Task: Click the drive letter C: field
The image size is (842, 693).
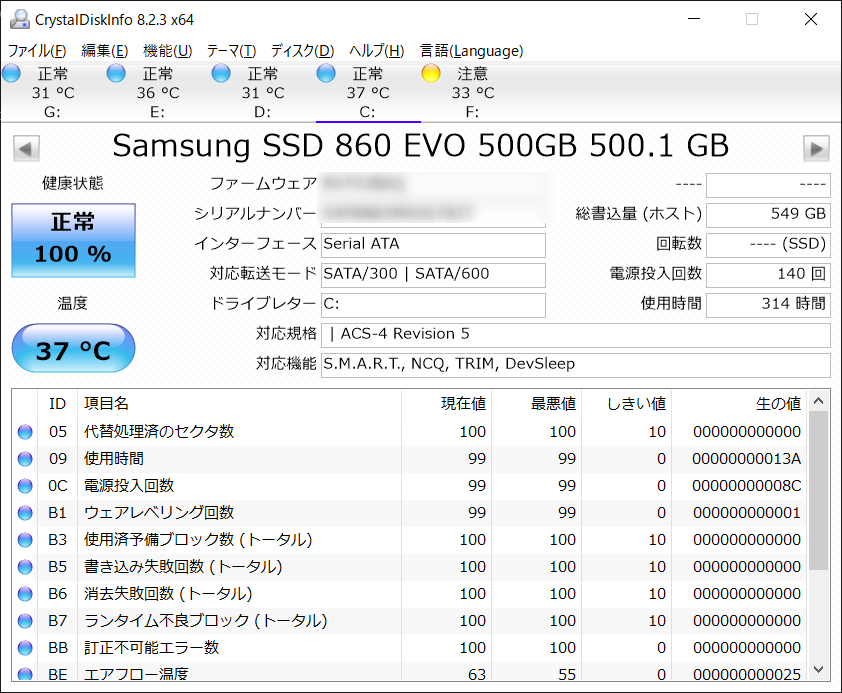Action: [x=433, y=304]
